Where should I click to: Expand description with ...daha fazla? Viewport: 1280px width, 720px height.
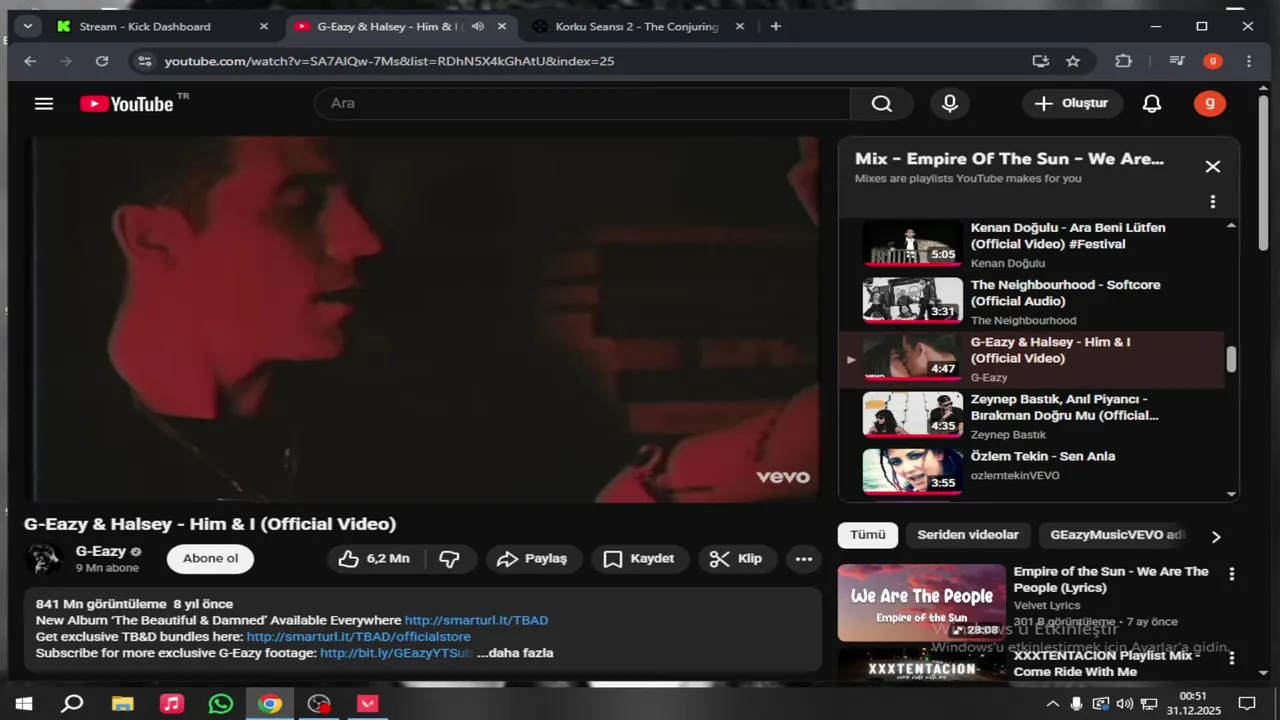point(515,653)
